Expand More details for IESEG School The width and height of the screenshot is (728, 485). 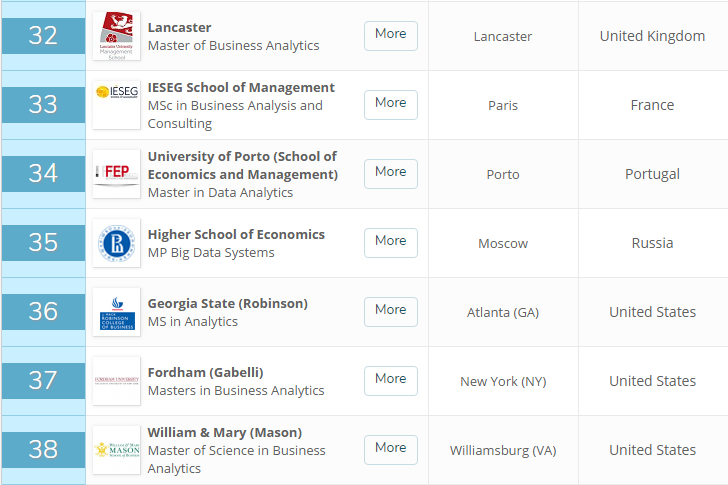(390, 103)
